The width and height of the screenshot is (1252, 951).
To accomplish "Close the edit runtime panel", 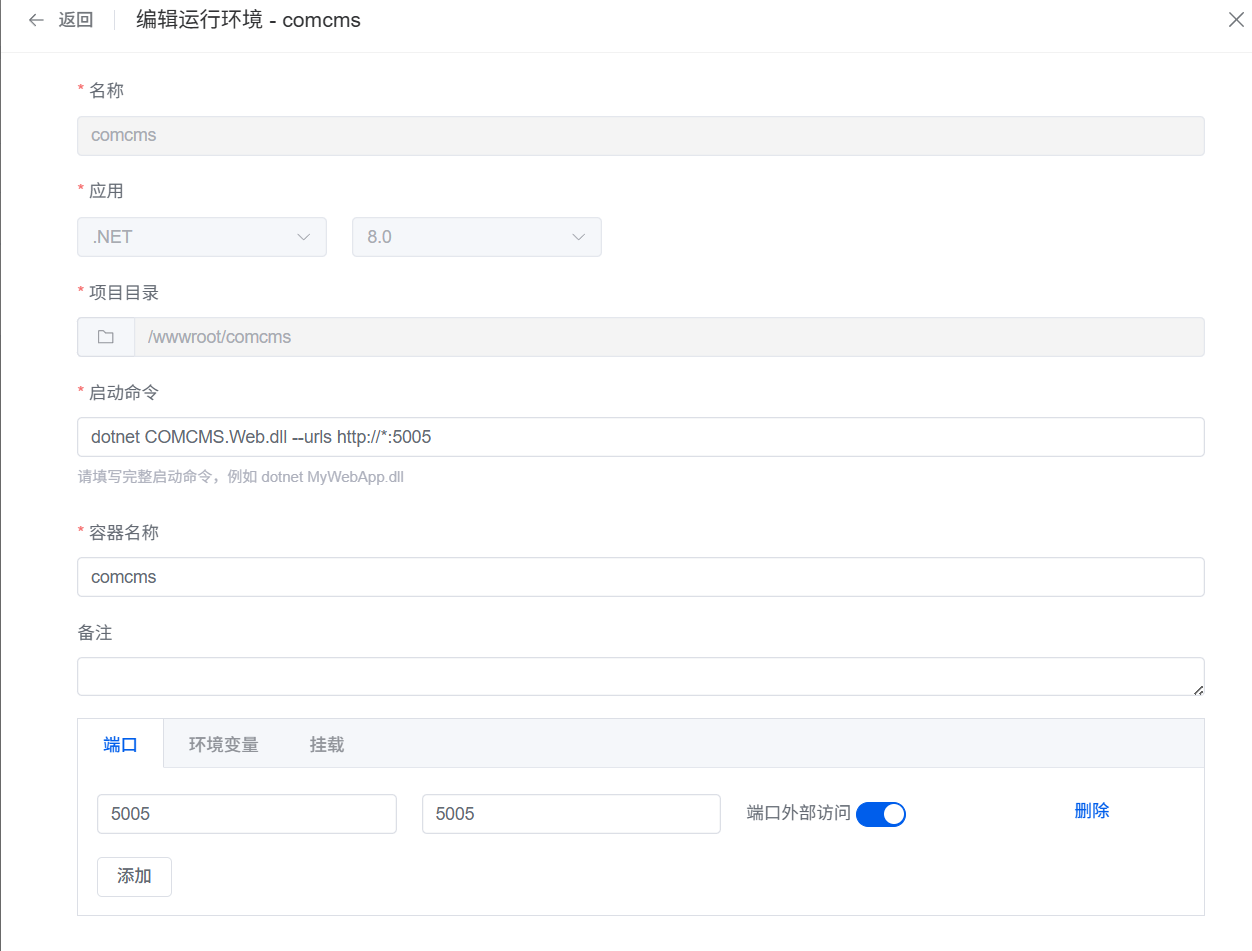I will pyautogui.click(x=1236, y=19).
